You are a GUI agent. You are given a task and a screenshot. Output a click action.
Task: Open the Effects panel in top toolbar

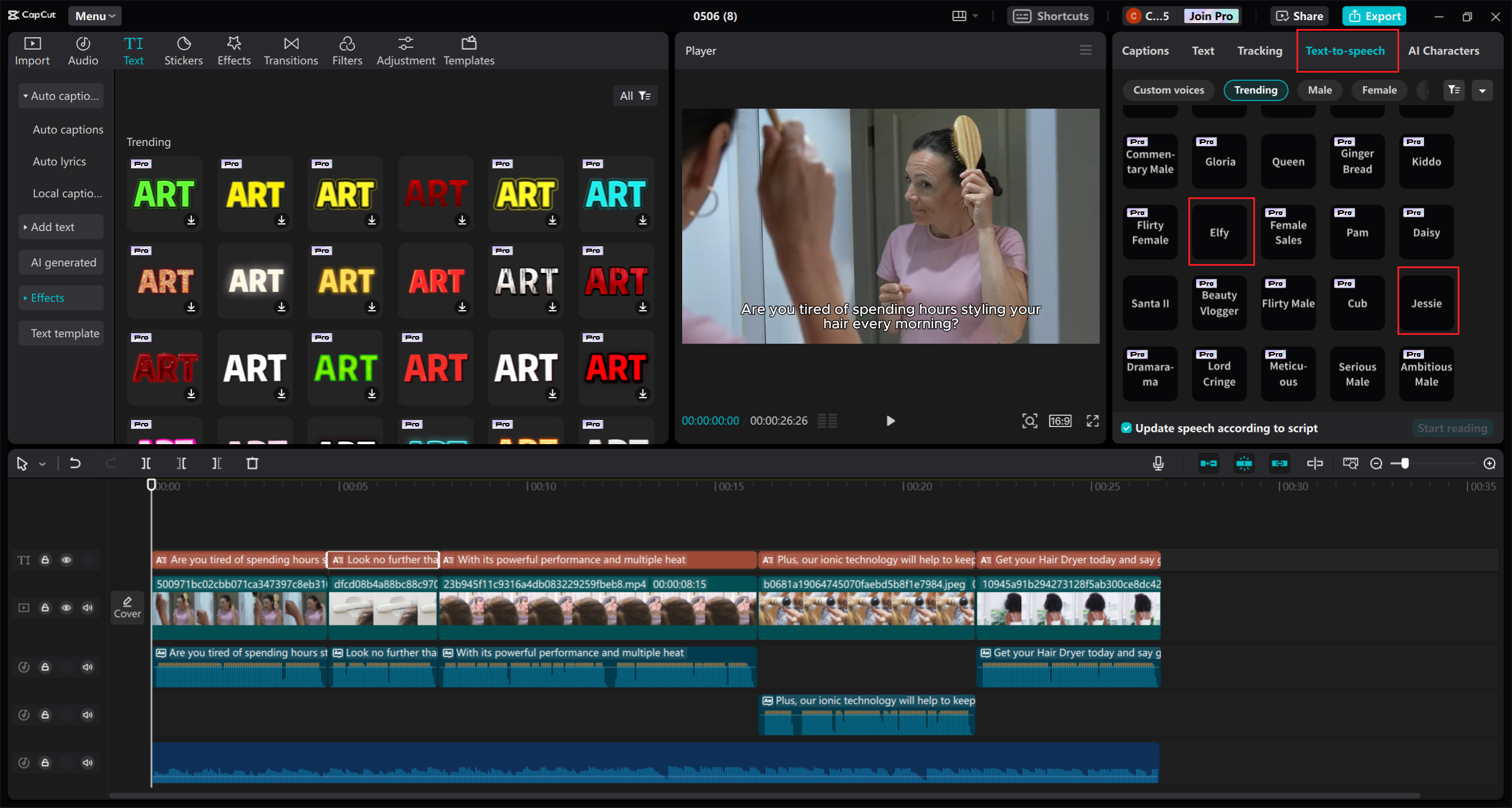(234, 51)
